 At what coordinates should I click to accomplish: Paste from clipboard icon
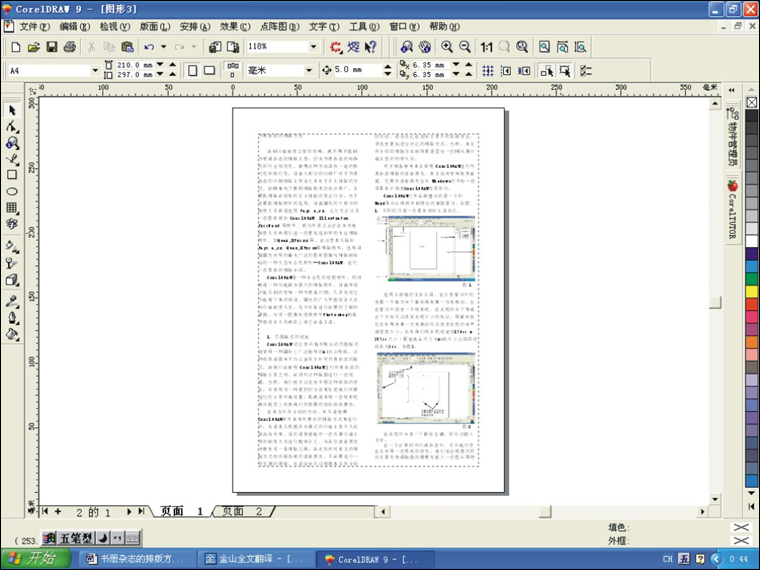(127, 47)
